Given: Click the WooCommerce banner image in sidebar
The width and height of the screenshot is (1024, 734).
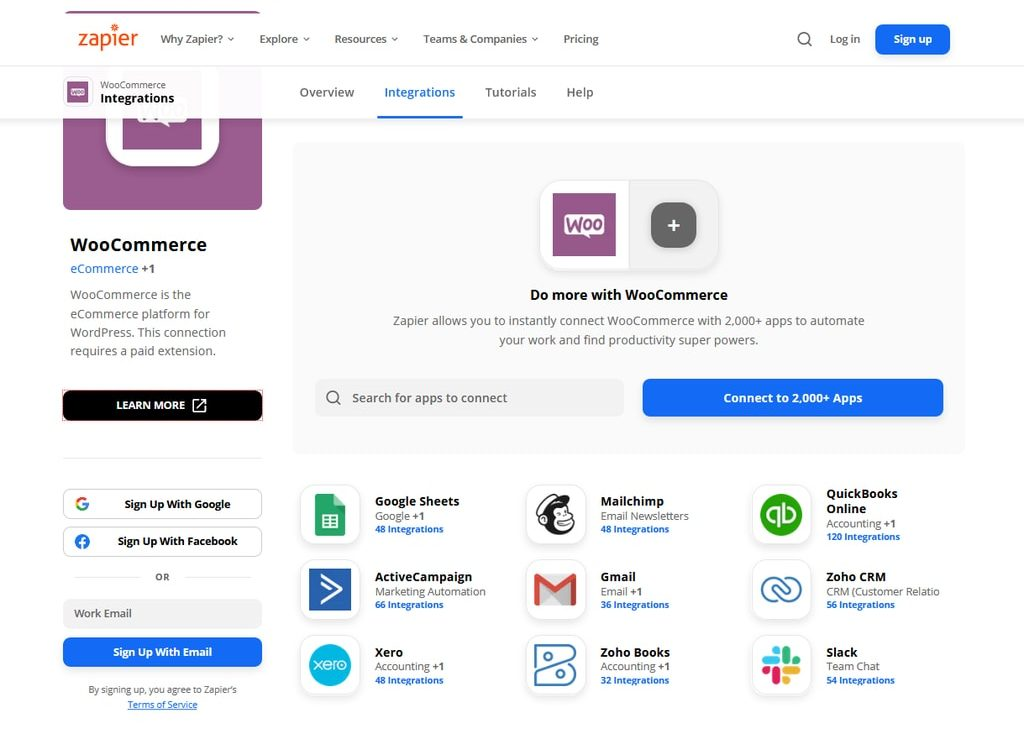Looking at the screenshot, I should 163,164.
